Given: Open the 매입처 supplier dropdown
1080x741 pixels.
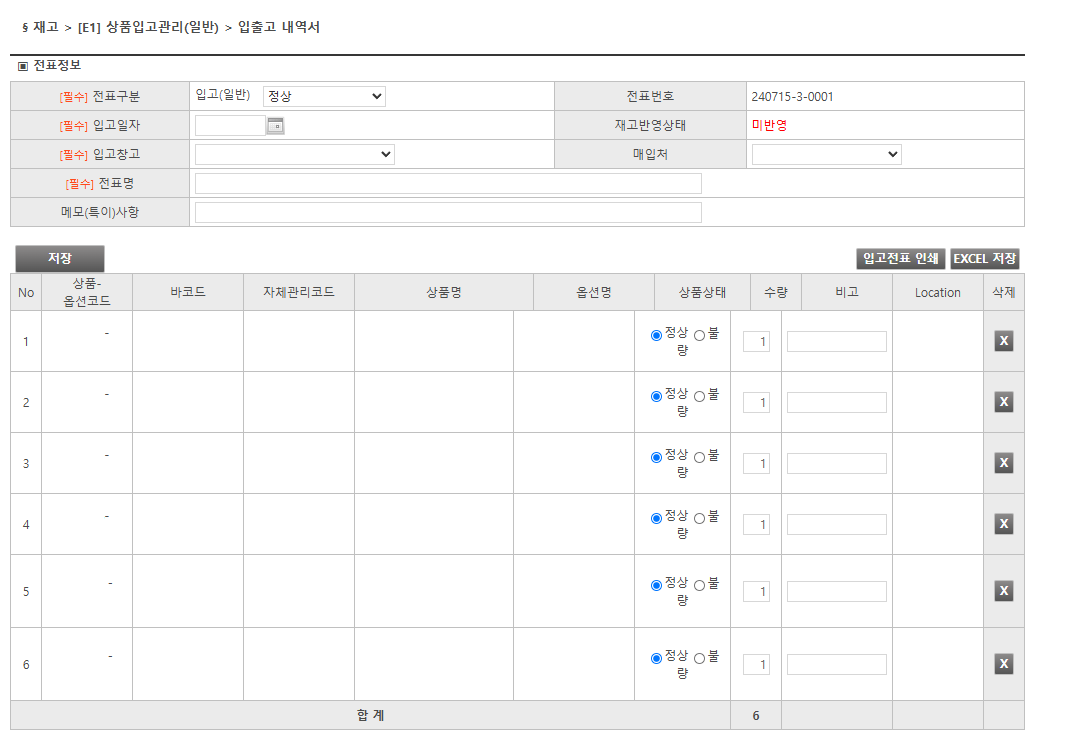Looking at the screenshot, I should [826, 154].
